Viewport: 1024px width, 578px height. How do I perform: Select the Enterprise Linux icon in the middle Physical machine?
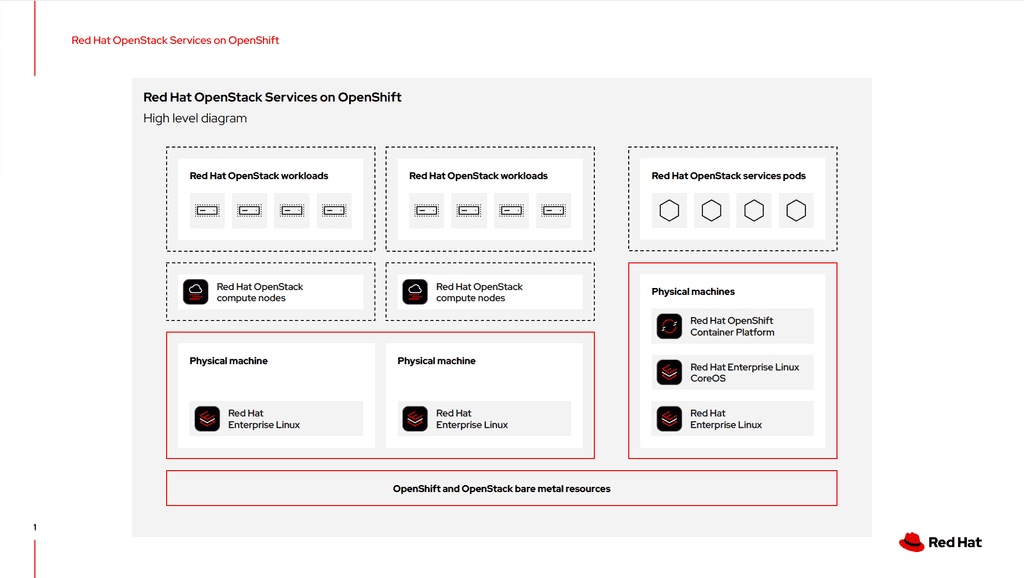click(x=415, y=419)
